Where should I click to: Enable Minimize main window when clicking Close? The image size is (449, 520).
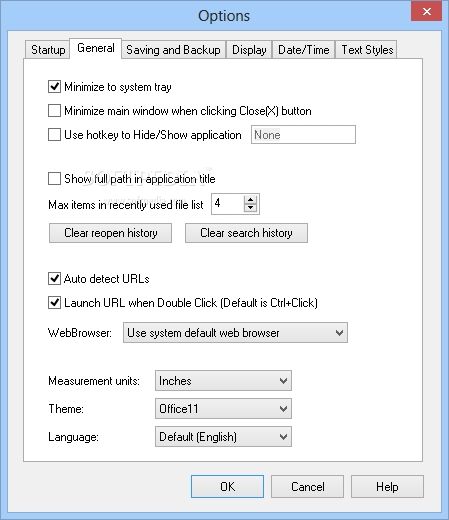[x=54, y=111]
